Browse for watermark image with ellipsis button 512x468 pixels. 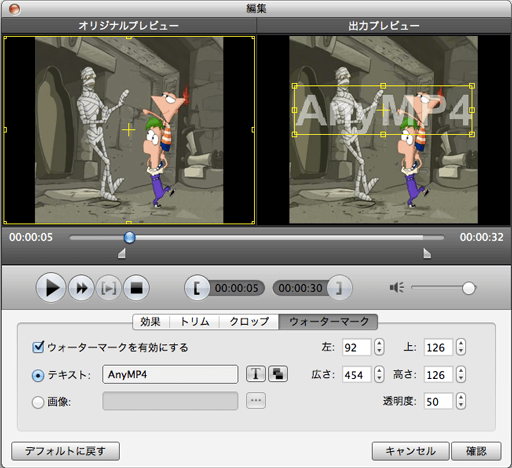(256, 400)
